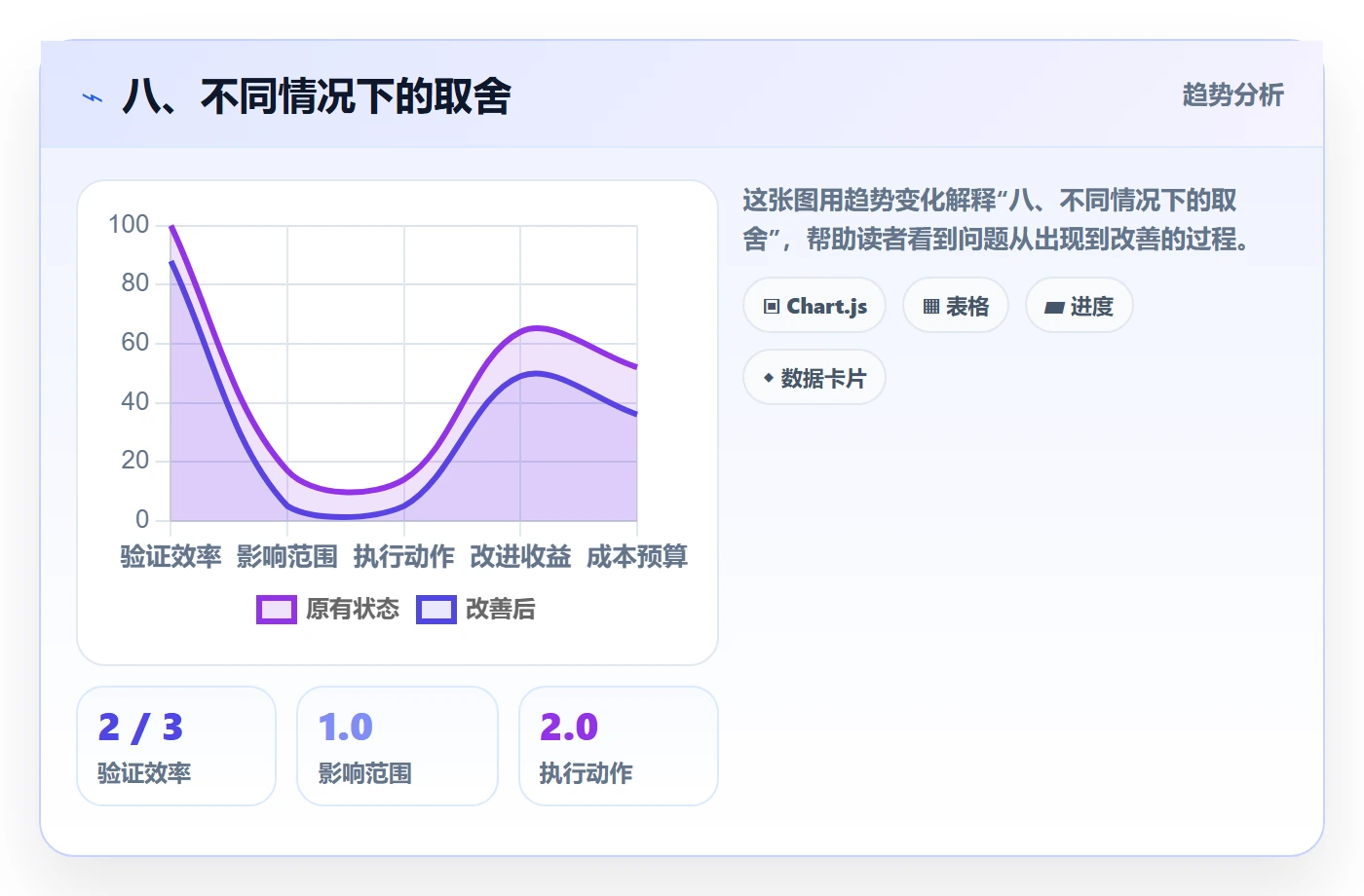
Task: Click the 0 y-axis value
Action: (x=142, y=519)
